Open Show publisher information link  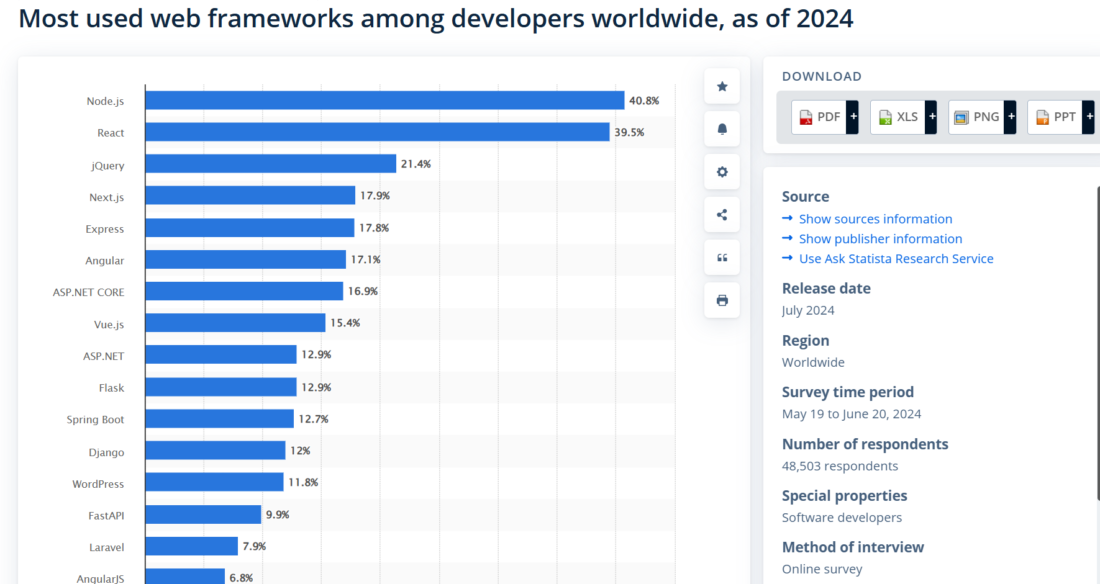[880, 239]
